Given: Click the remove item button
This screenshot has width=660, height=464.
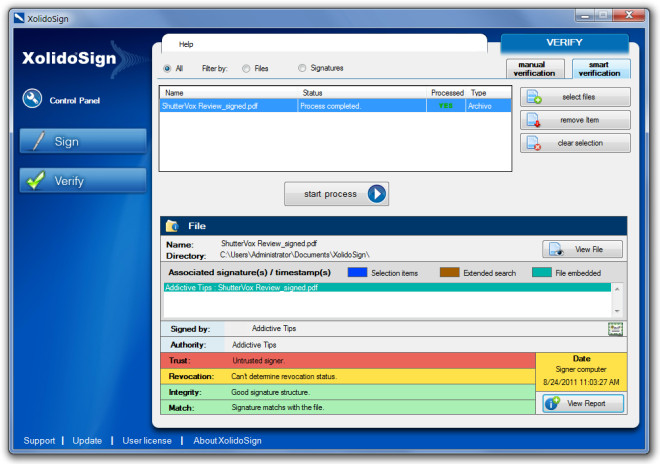Looking at the screenshot, I should tap(575, 120).
